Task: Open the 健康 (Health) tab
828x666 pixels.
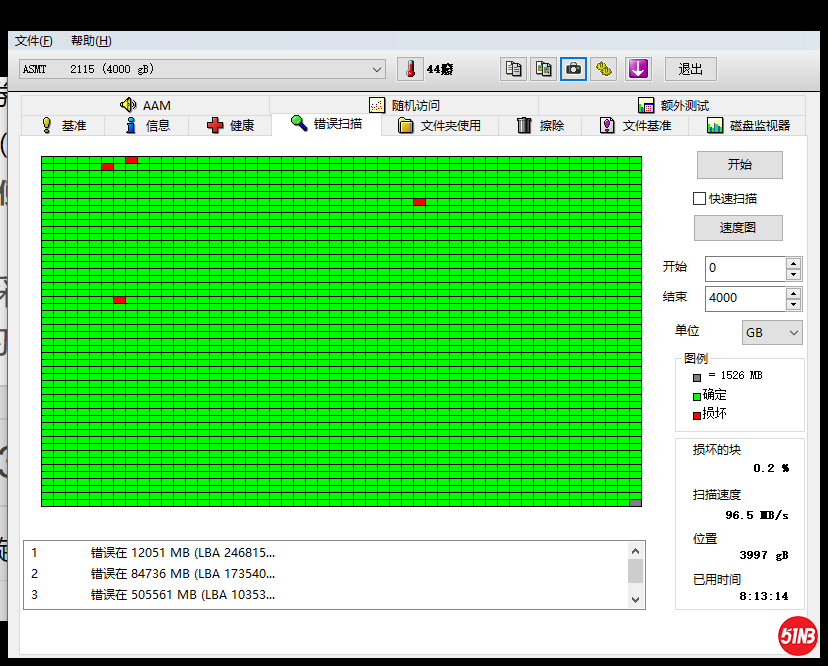Action: pos(230,125)
